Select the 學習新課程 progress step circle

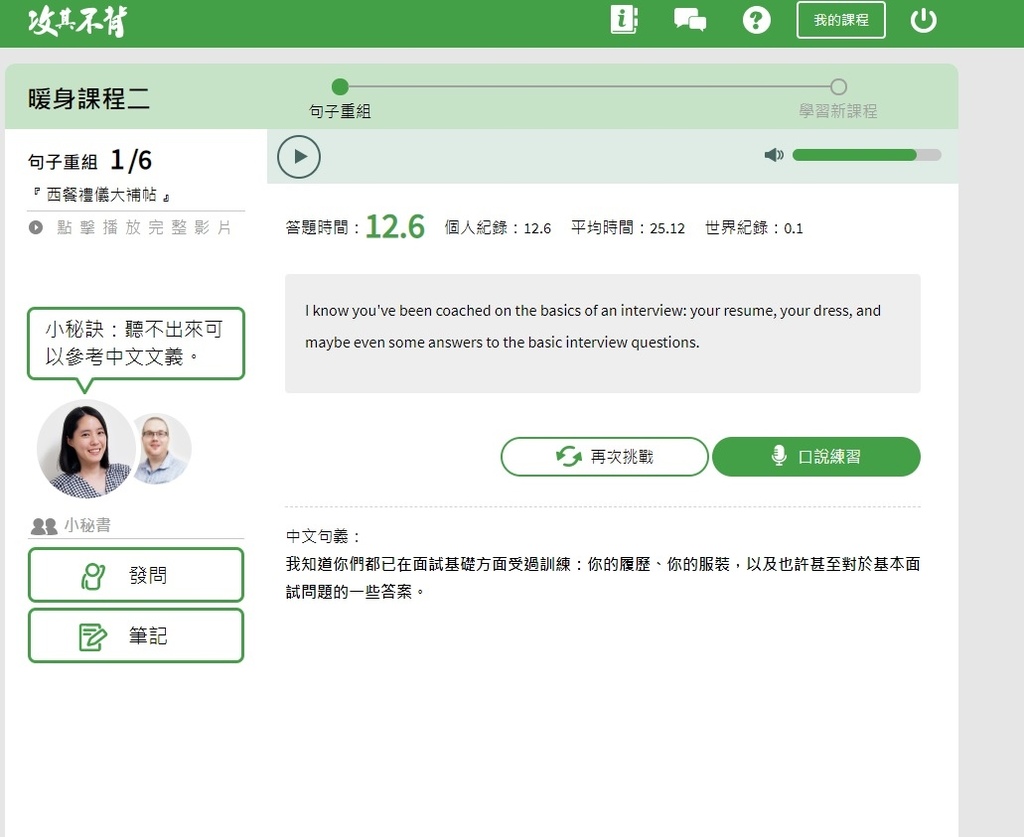coord(839,86)
